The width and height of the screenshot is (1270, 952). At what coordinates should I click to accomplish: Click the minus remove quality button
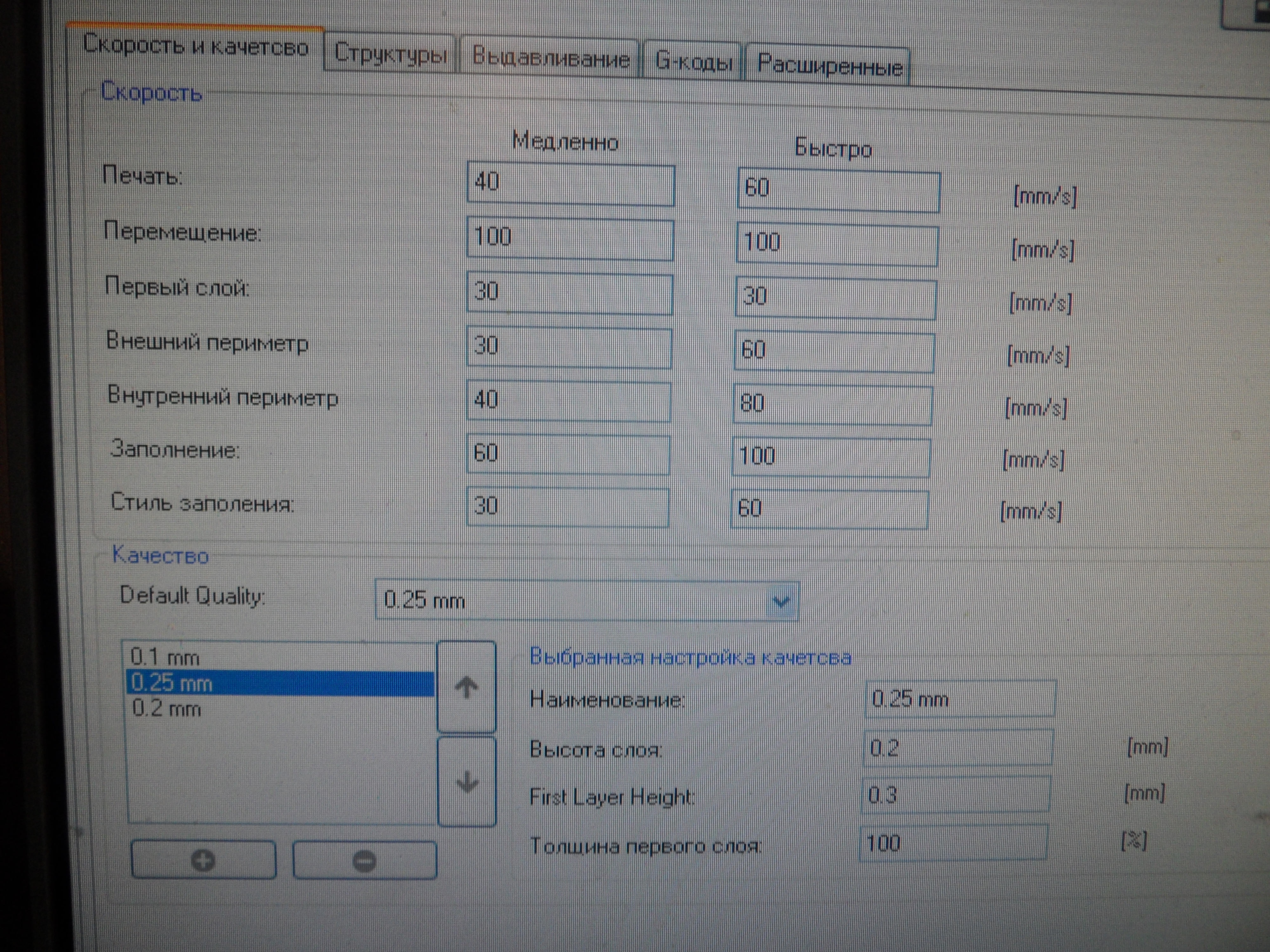[x=364, y=861]
